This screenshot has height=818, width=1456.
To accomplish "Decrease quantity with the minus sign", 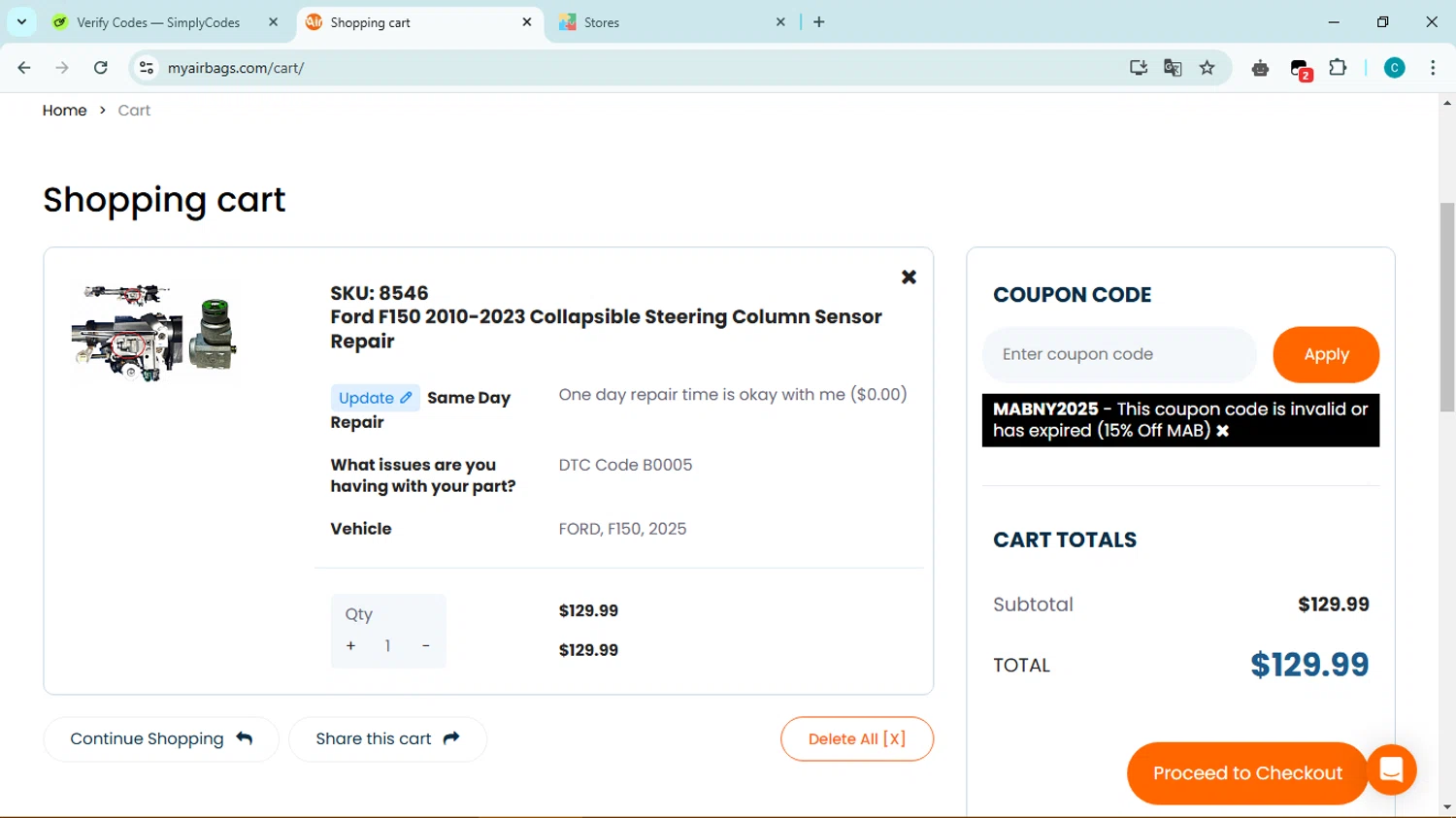I will tap(425, 645).
